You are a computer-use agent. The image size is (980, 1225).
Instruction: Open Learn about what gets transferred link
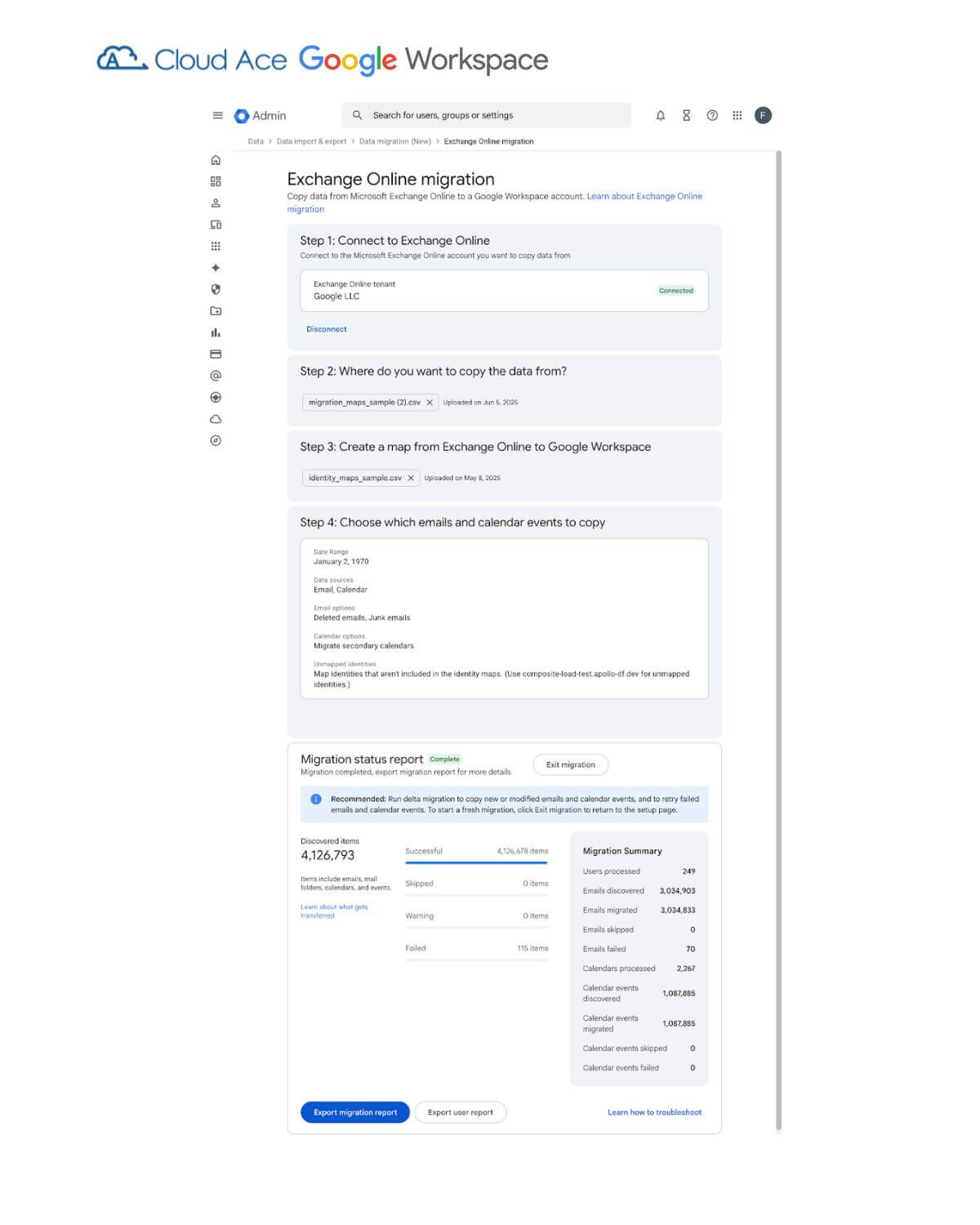[x=334, y=911]
